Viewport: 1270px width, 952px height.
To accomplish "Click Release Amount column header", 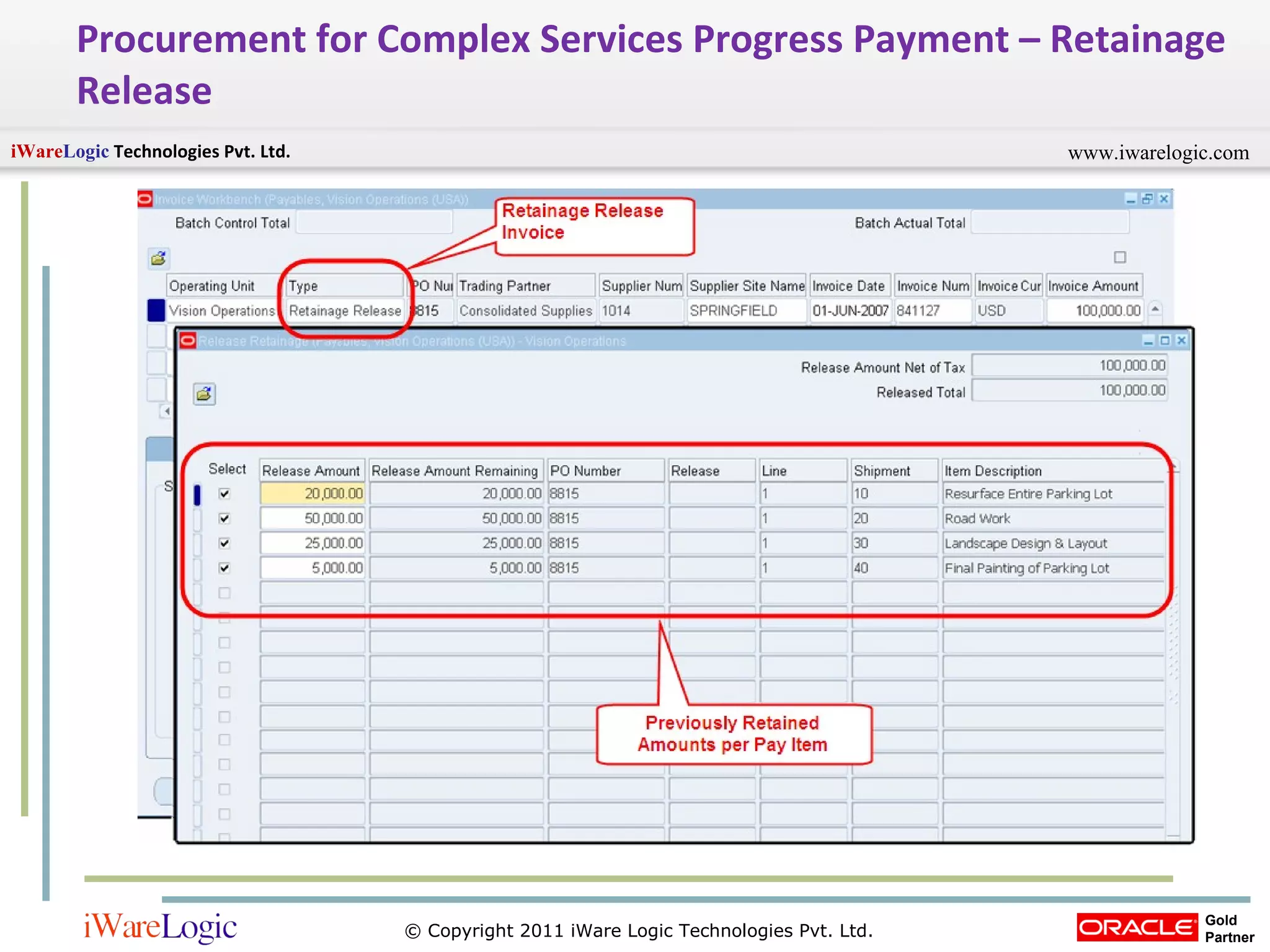I will coord(313,470).
